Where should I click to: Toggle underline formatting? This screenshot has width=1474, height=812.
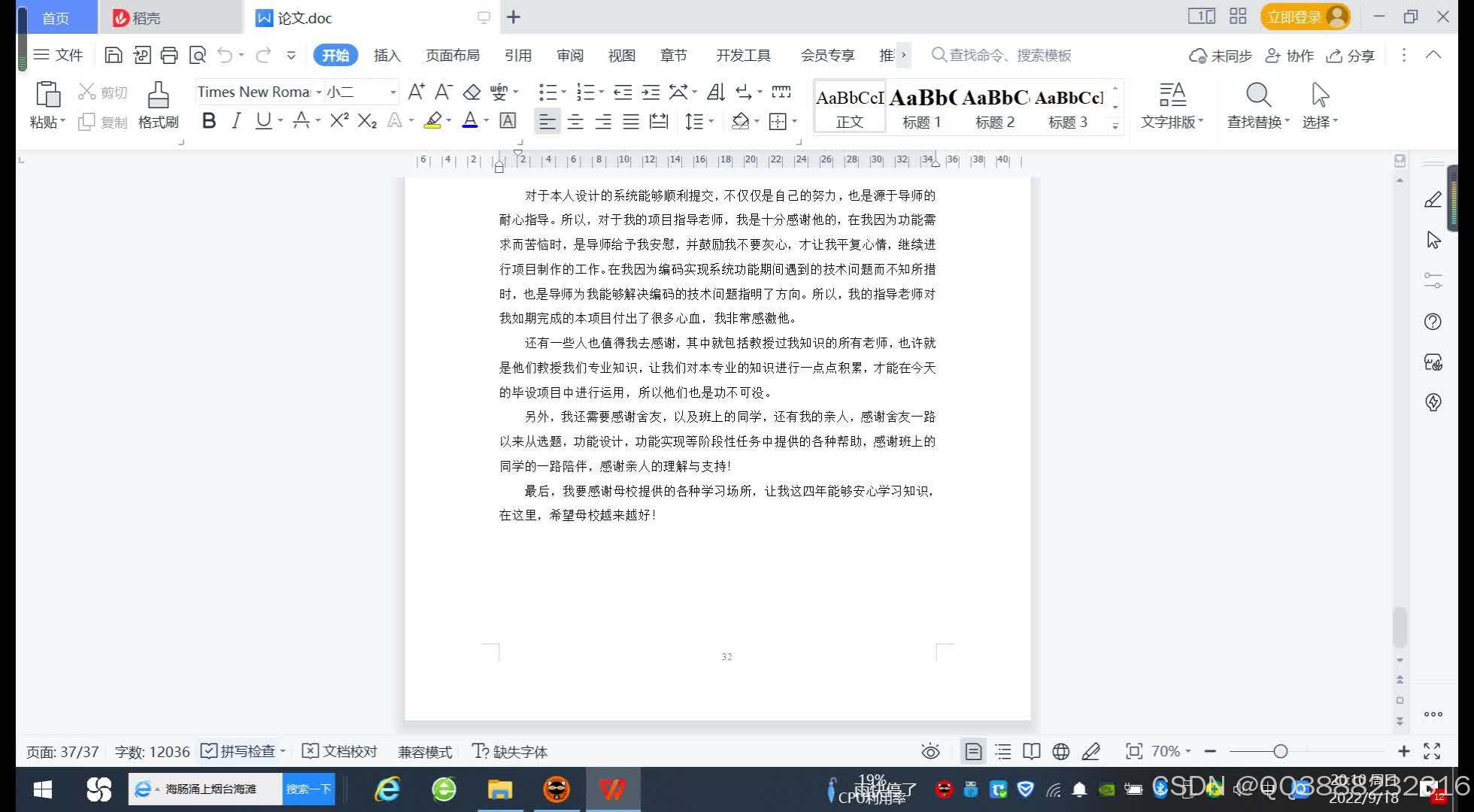click(x=262, y=120)
